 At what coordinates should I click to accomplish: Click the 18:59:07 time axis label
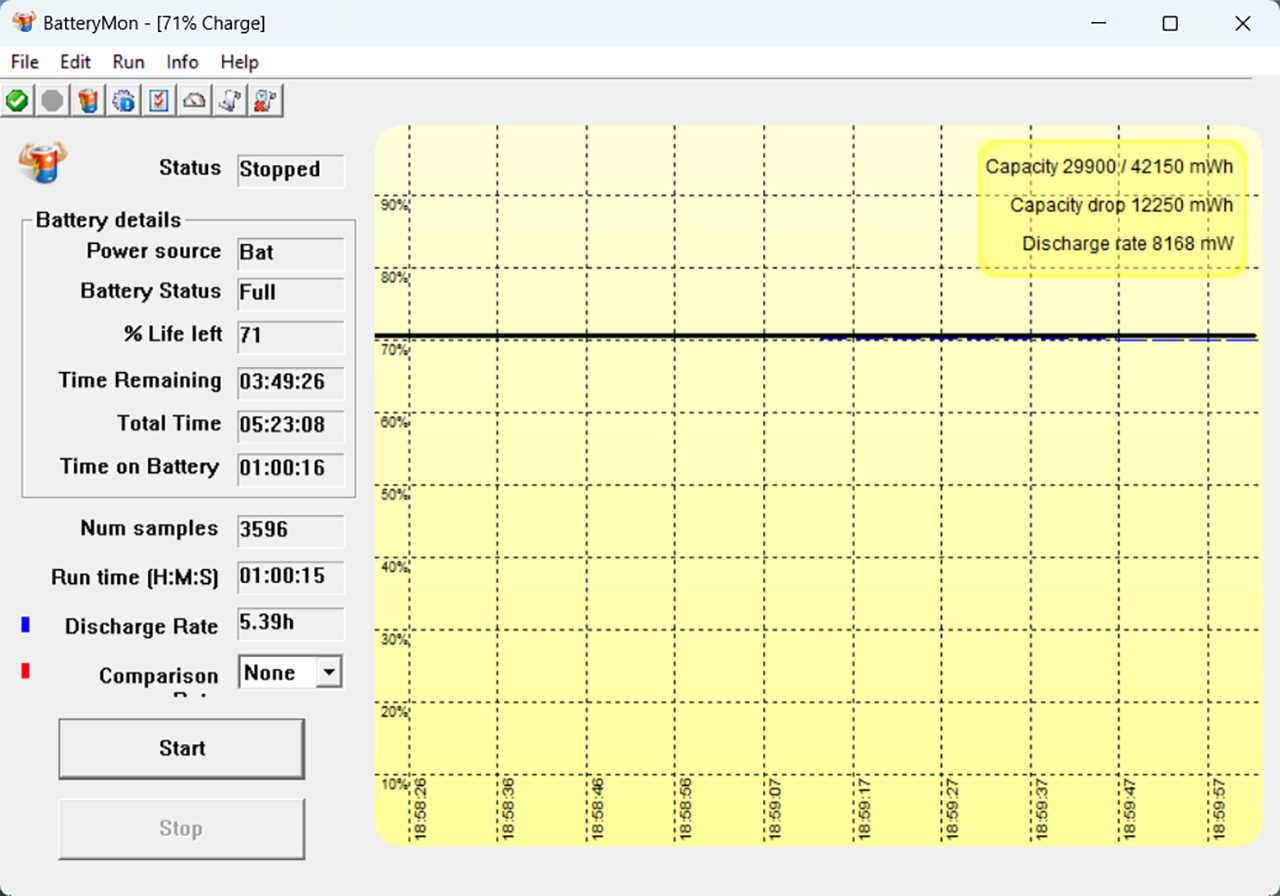pyautogui.click(x=775, y=808)
